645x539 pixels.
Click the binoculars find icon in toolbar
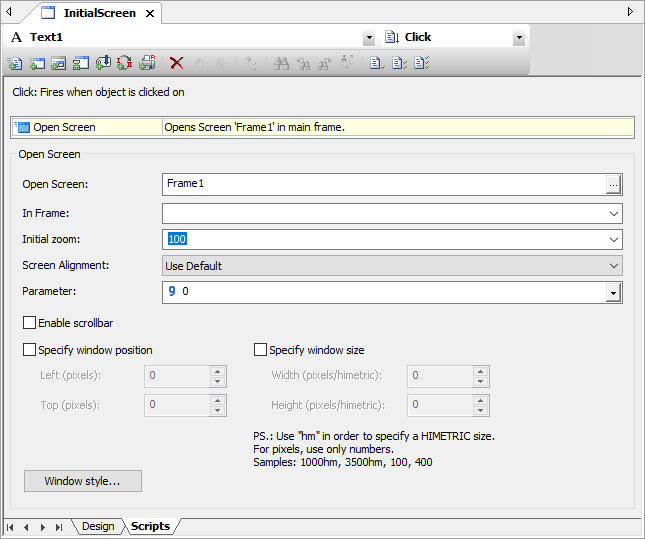click(282, 63)
